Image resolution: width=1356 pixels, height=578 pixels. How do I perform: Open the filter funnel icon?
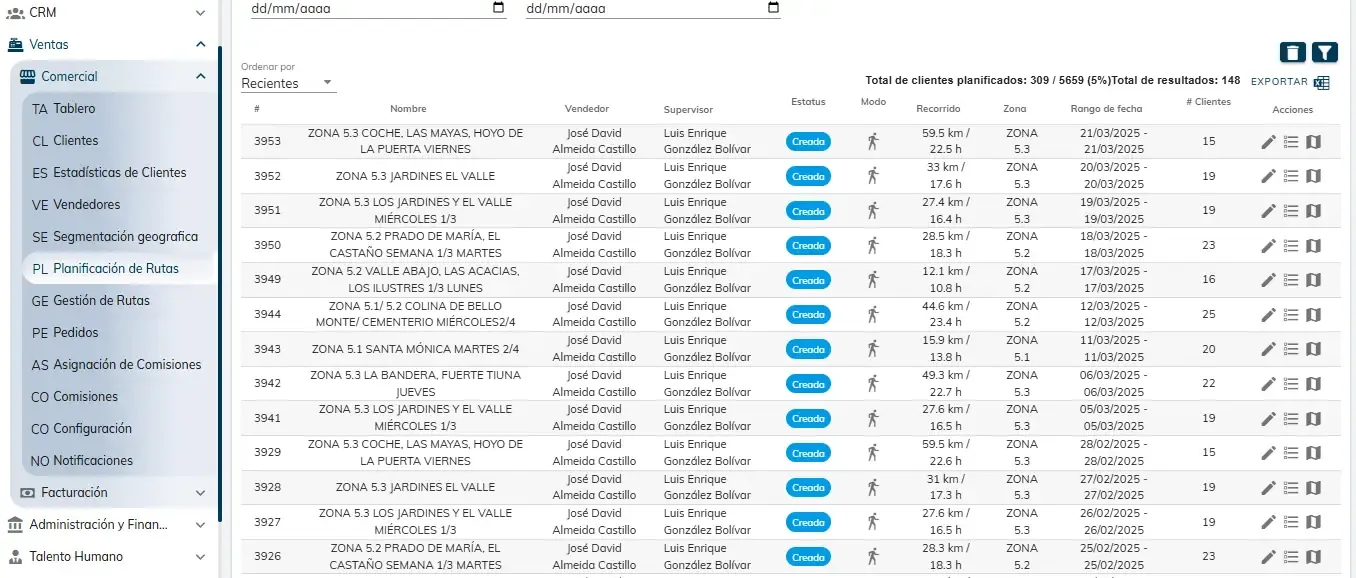click(1325, 51)
